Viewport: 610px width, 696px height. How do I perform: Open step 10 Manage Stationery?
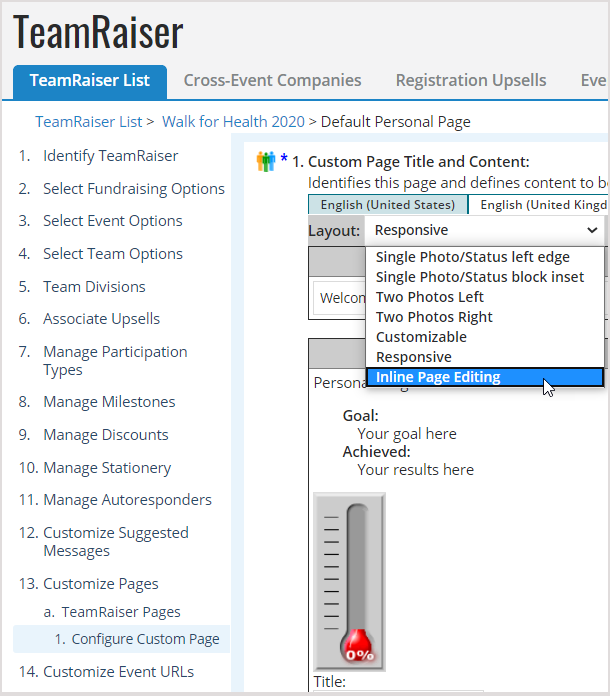[107, 468]
